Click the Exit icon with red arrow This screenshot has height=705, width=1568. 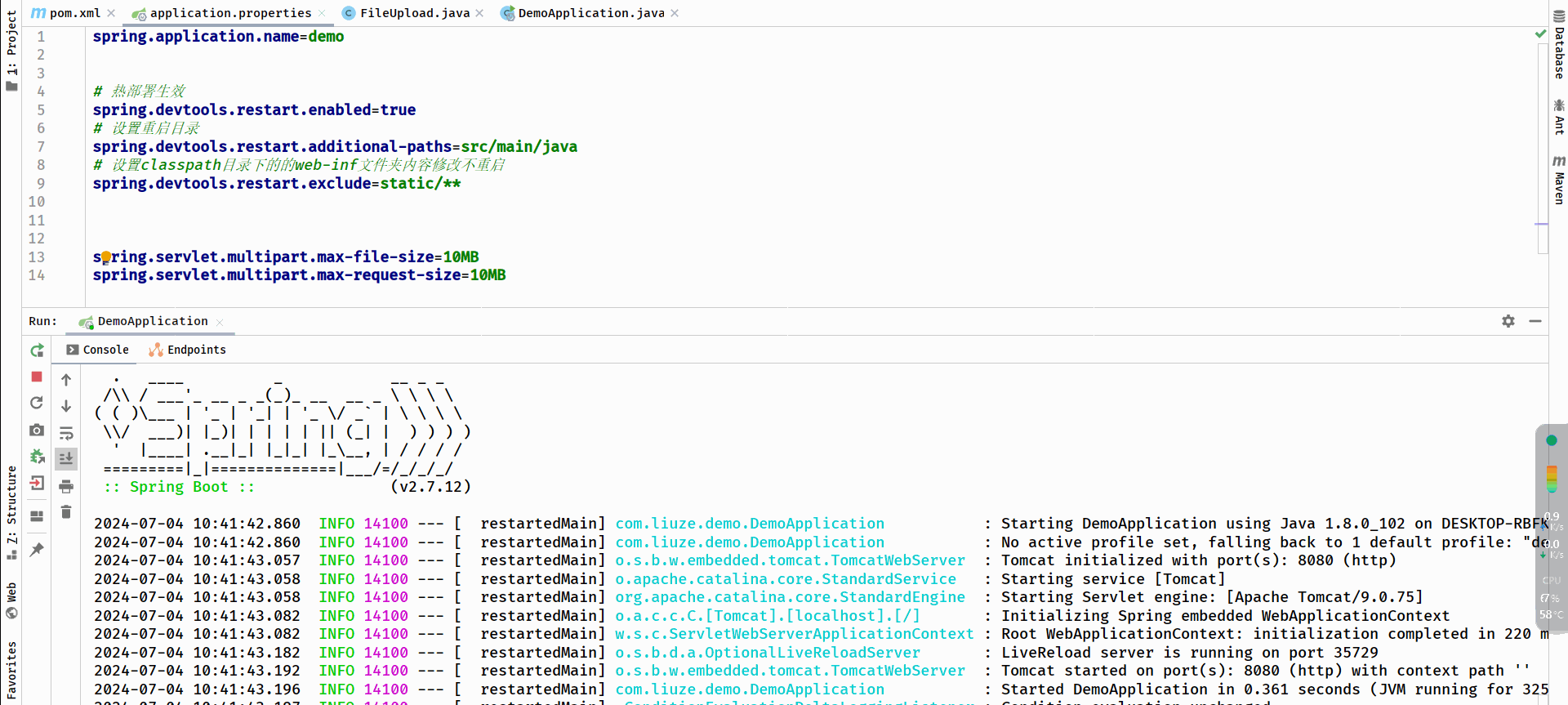pos(37,483)
